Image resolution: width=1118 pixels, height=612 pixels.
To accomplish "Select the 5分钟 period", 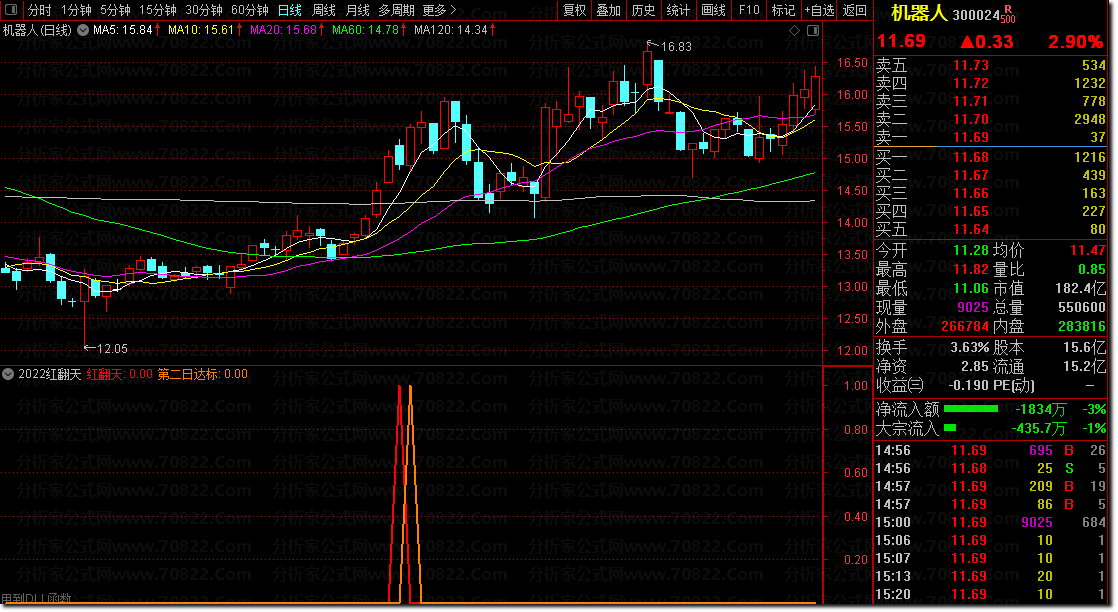I will point(115,10).
